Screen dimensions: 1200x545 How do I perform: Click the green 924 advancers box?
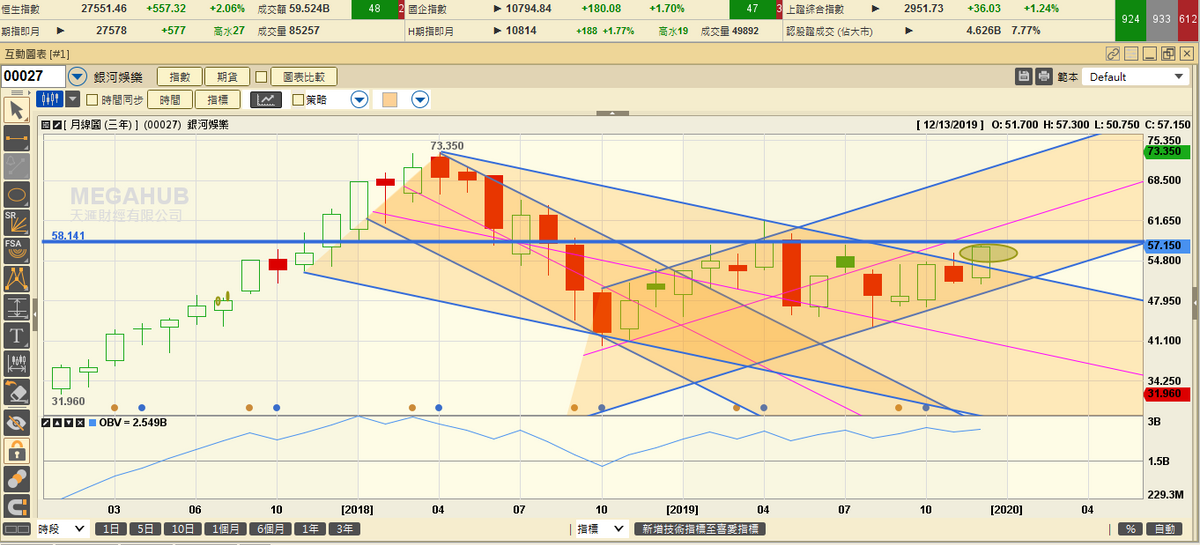coord(1131,19)
